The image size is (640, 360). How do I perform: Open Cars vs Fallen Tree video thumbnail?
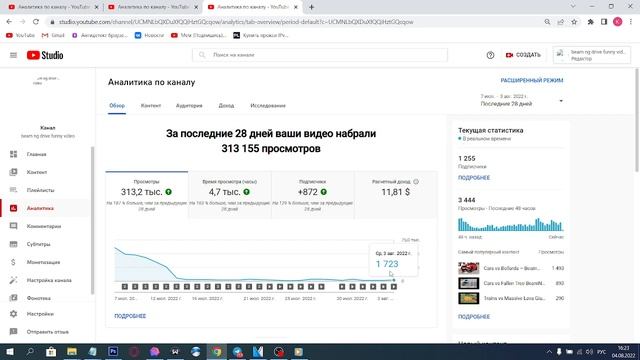[x=469, y=283]
